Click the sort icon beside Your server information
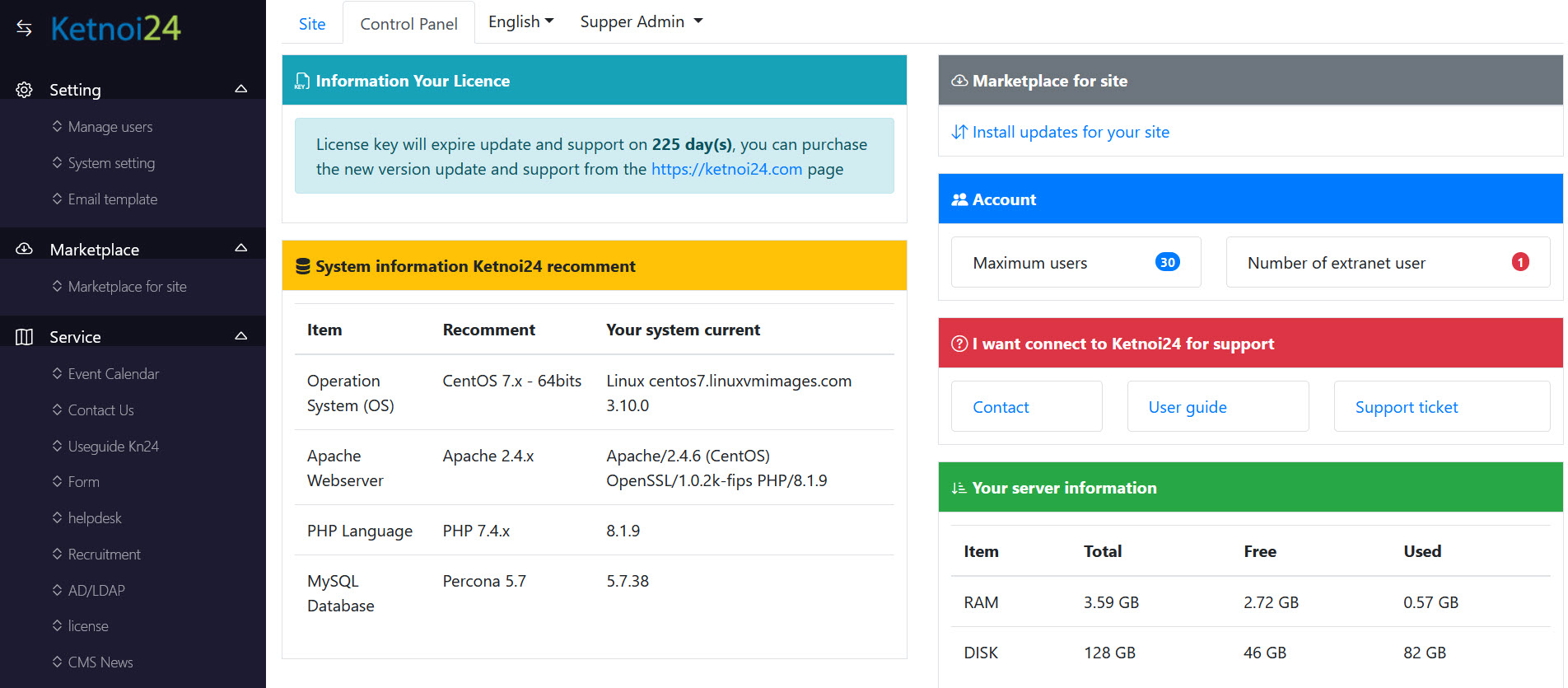The image size is (1568, 688). (x=959, y=488)
